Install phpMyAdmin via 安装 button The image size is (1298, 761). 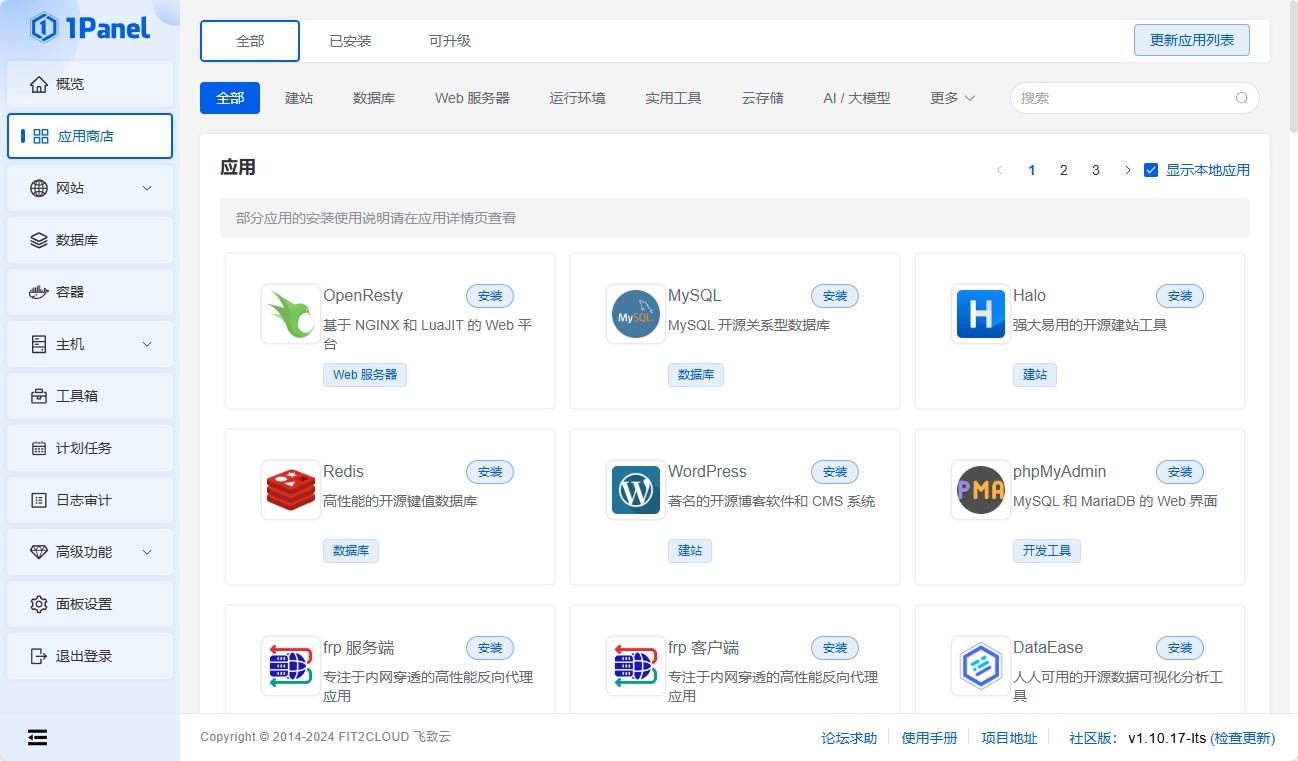[x=1180, y=472]
